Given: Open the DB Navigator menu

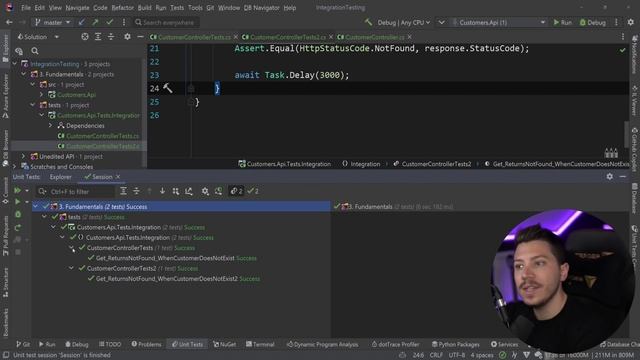Looking at the screenshot, I should pyautogui.click(x=262, y=8).
